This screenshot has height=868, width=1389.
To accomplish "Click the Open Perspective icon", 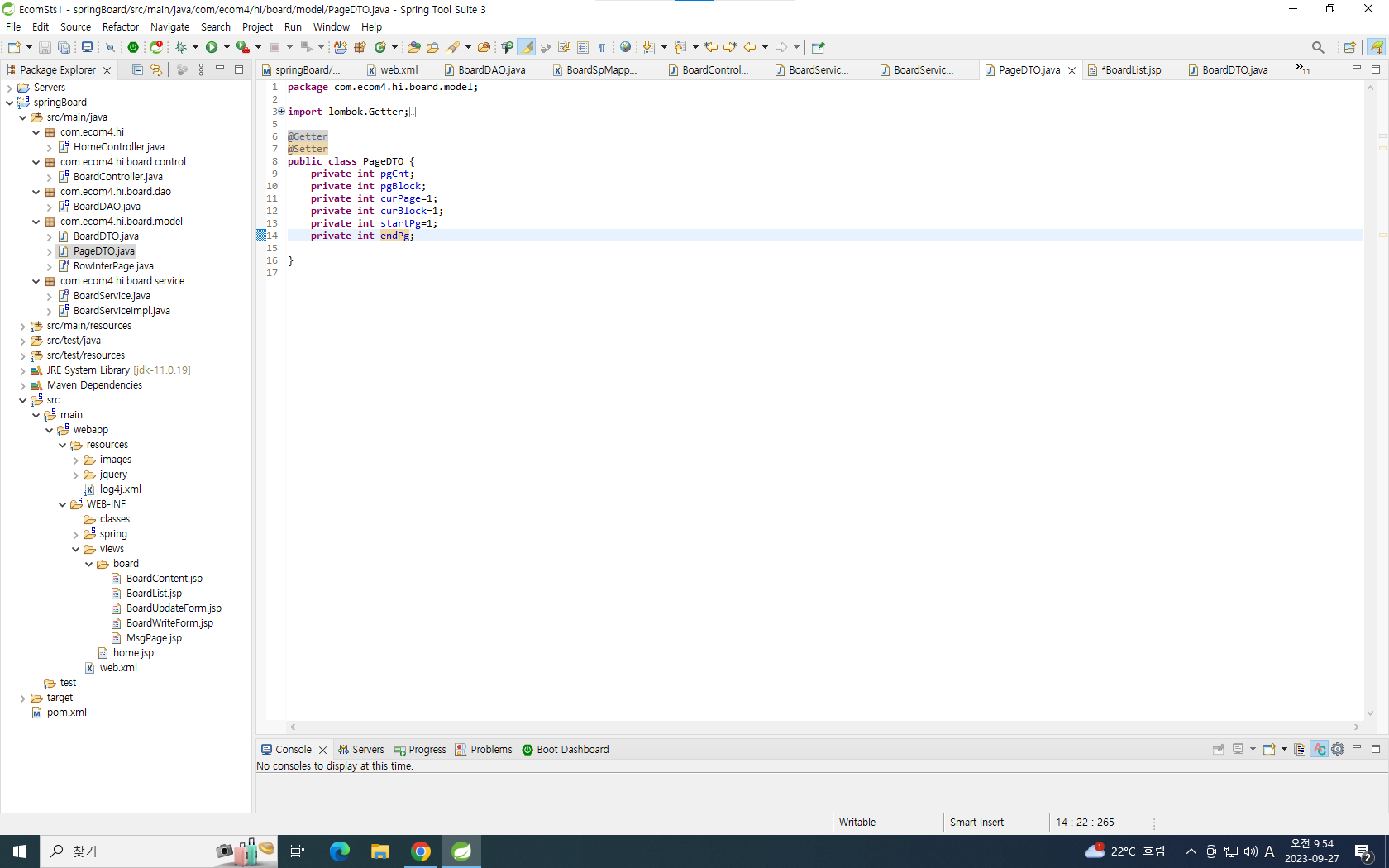I will tap(1349, 47).
